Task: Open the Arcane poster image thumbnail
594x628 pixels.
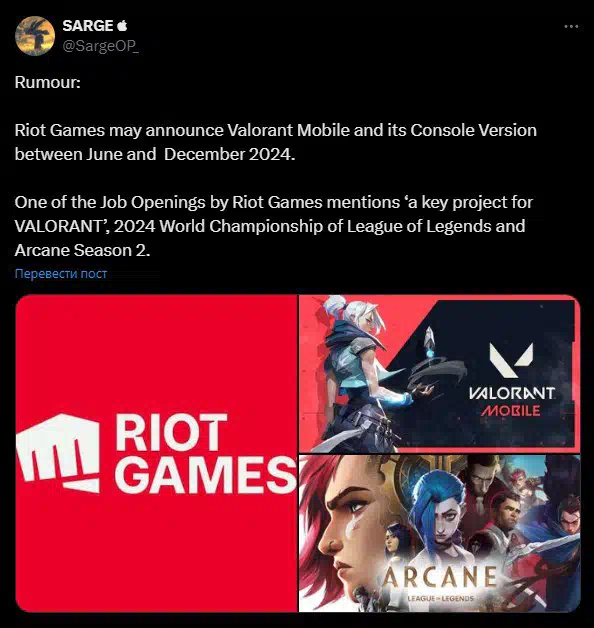Action: [439, 533]
